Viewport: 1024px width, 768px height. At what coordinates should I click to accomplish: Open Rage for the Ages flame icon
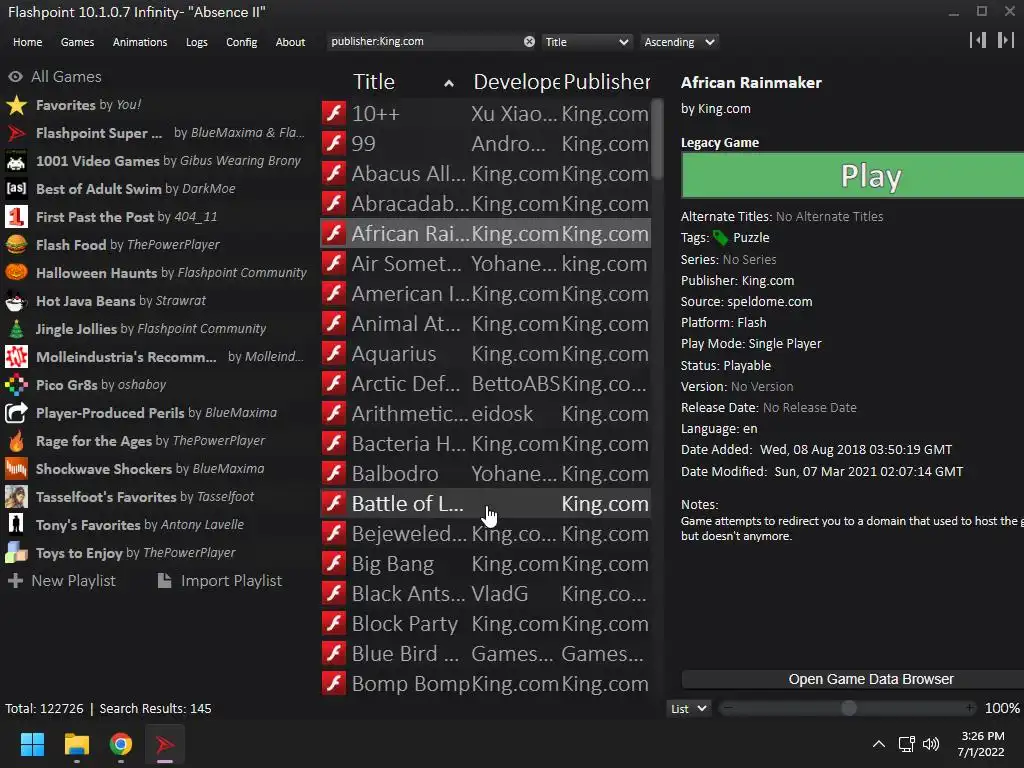pyautogui.click(x=16, y=441)
